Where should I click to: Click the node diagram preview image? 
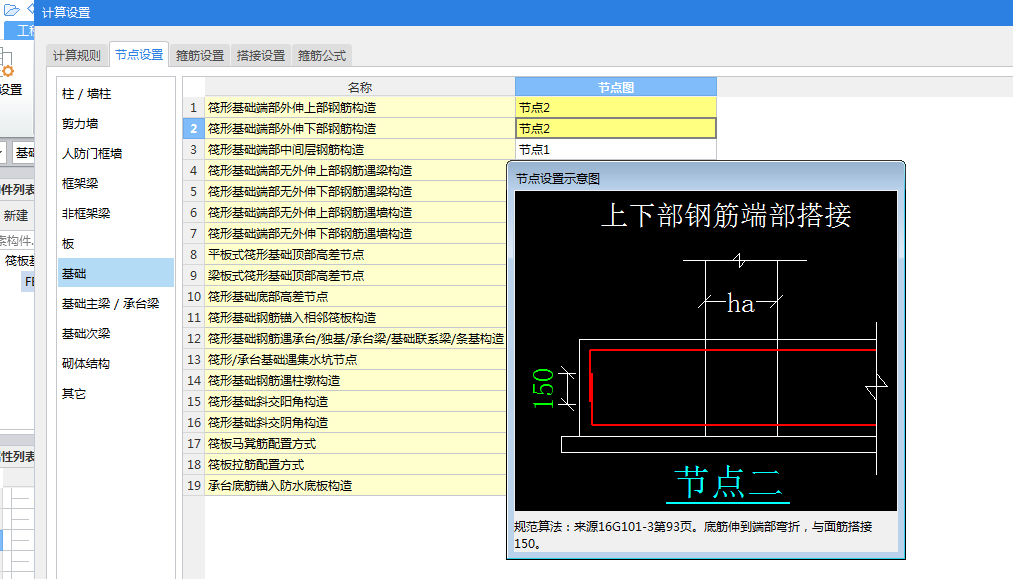pos(705,350)
